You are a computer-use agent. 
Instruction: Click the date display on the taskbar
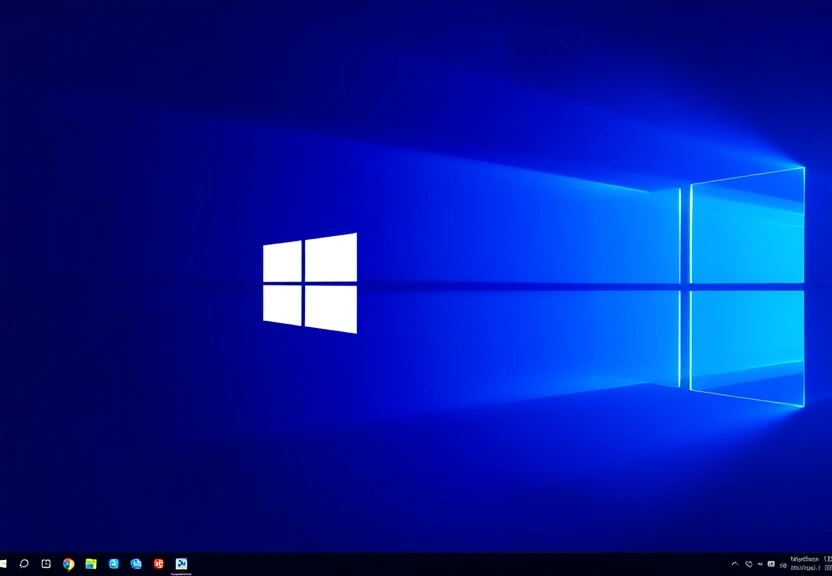click(x=805, y=568)
